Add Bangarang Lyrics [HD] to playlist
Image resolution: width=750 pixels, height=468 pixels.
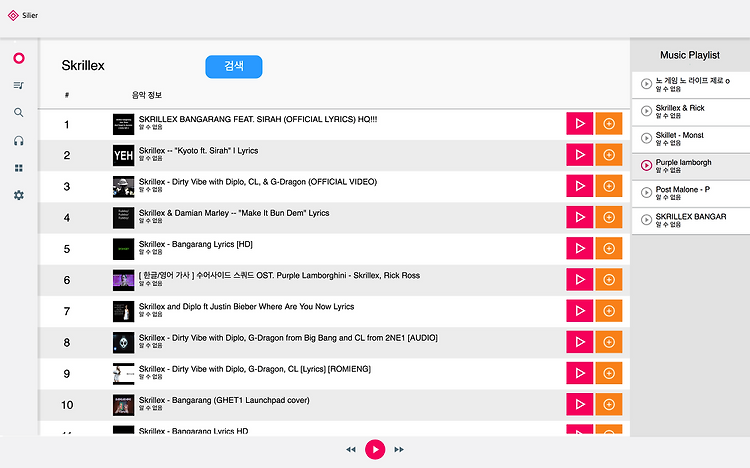pyautogui.click(x=609, y=248)
